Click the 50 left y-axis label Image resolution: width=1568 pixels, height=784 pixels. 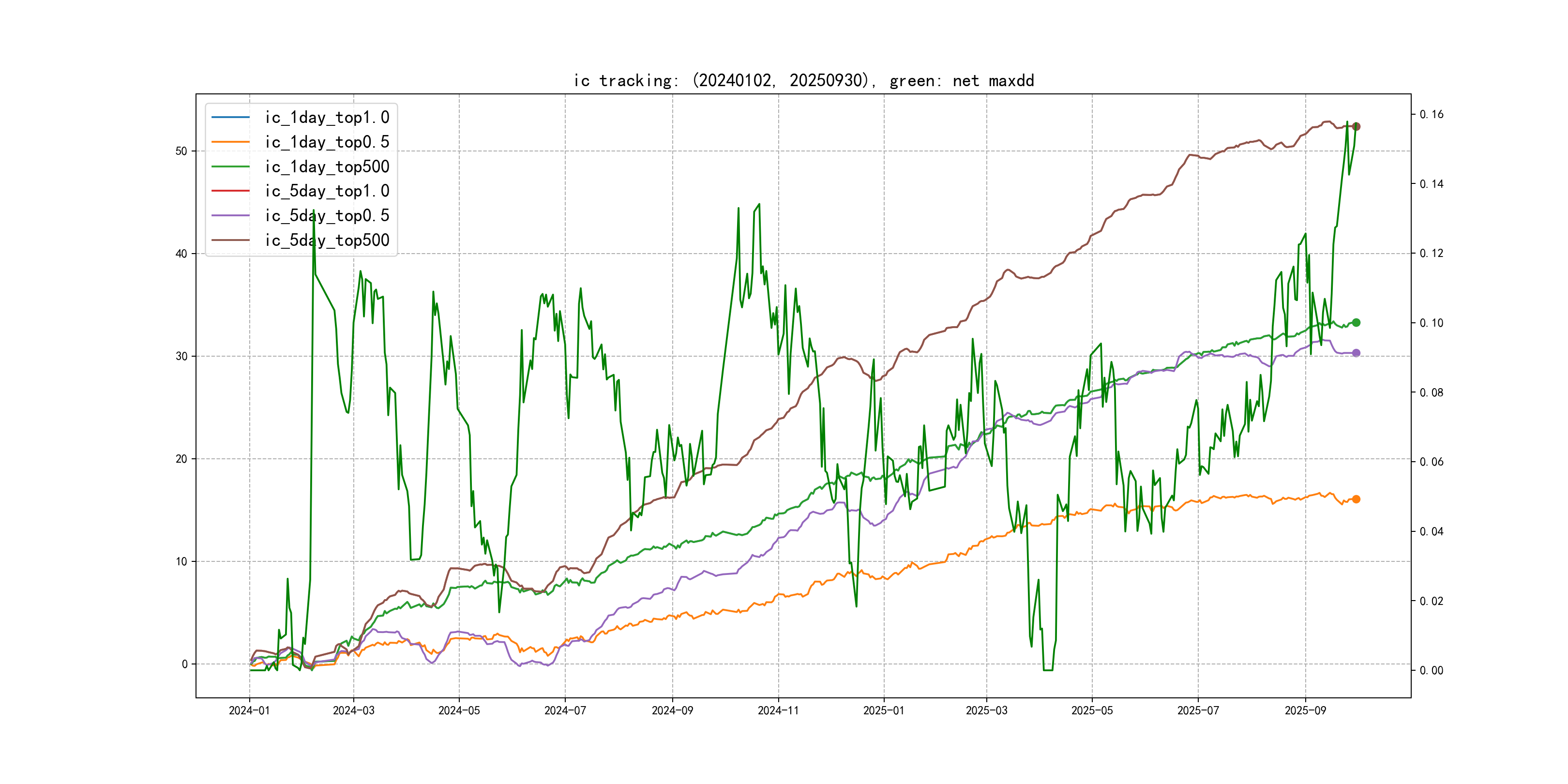pos(181,151)
